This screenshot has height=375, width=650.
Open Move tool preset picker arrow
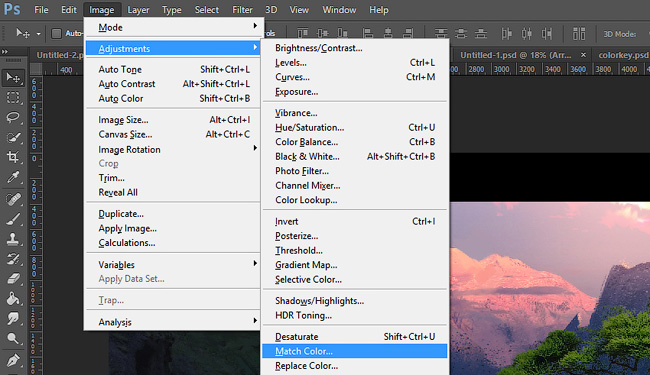click(x=38, y=34)
